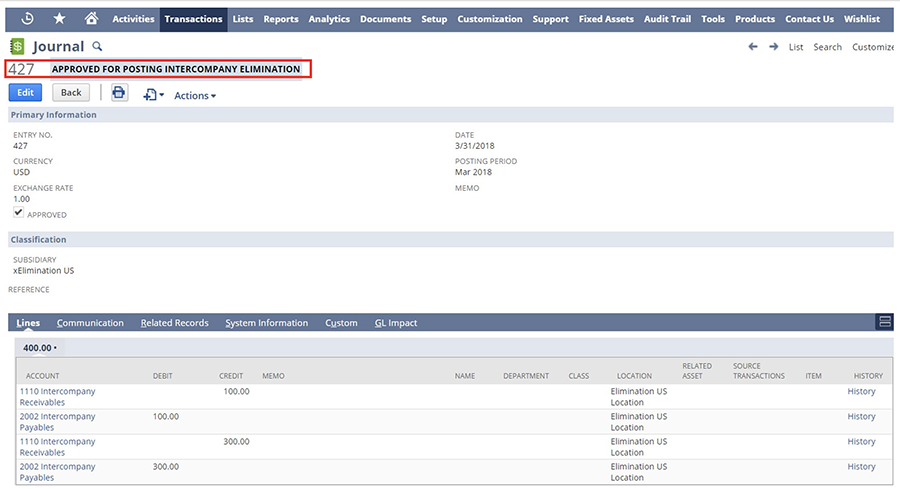Expand the Actions dropdown menu

(x=194, y=96)
